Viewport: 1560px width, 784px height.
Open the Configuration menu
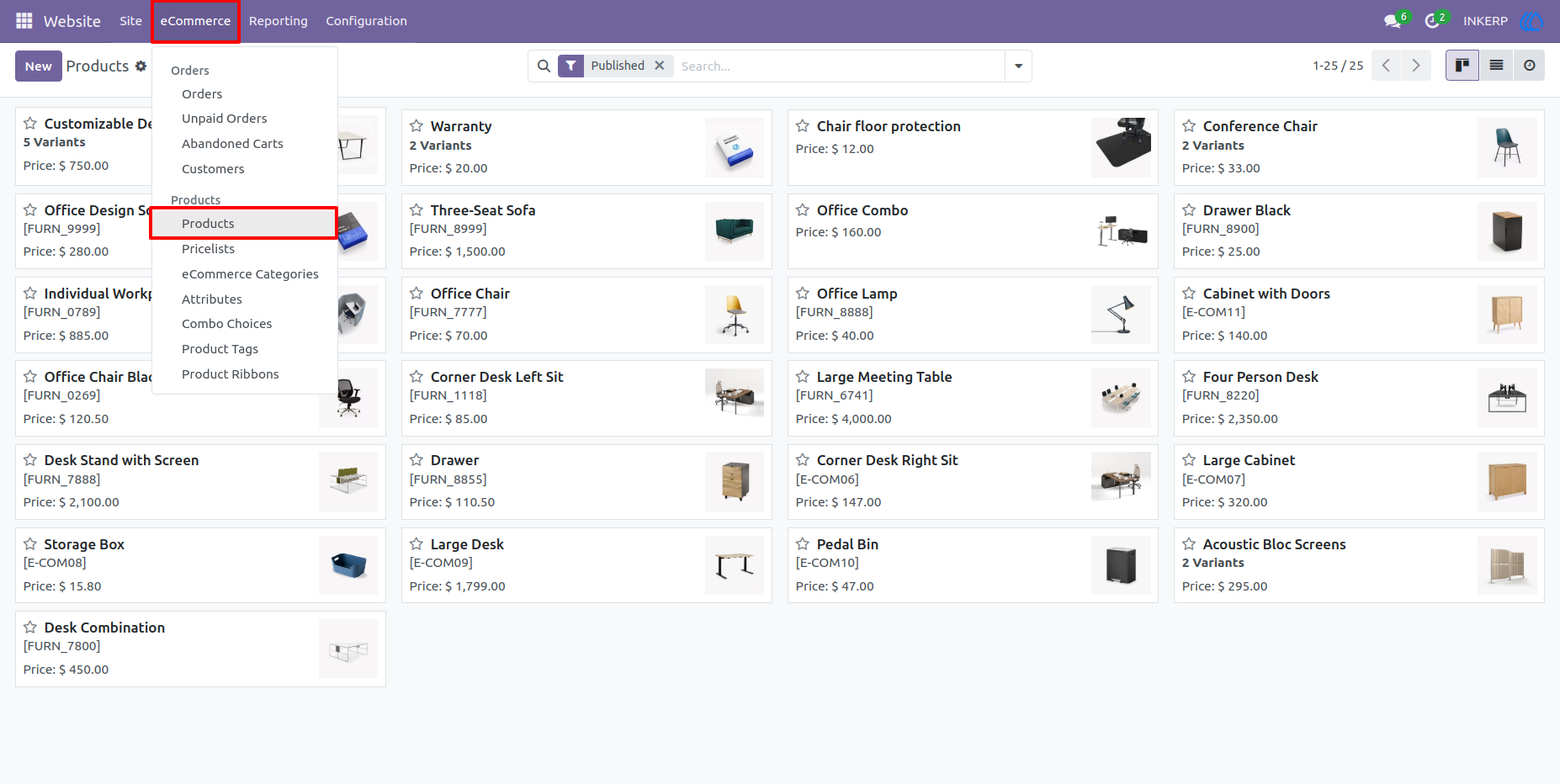tap(367, 21)
